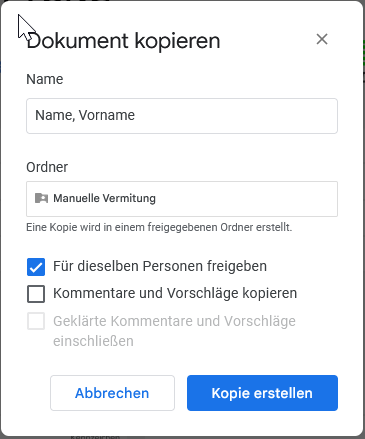Click the greyed Geklärte Kommentare und Vorschläge einschließen text

click(174, 331)
